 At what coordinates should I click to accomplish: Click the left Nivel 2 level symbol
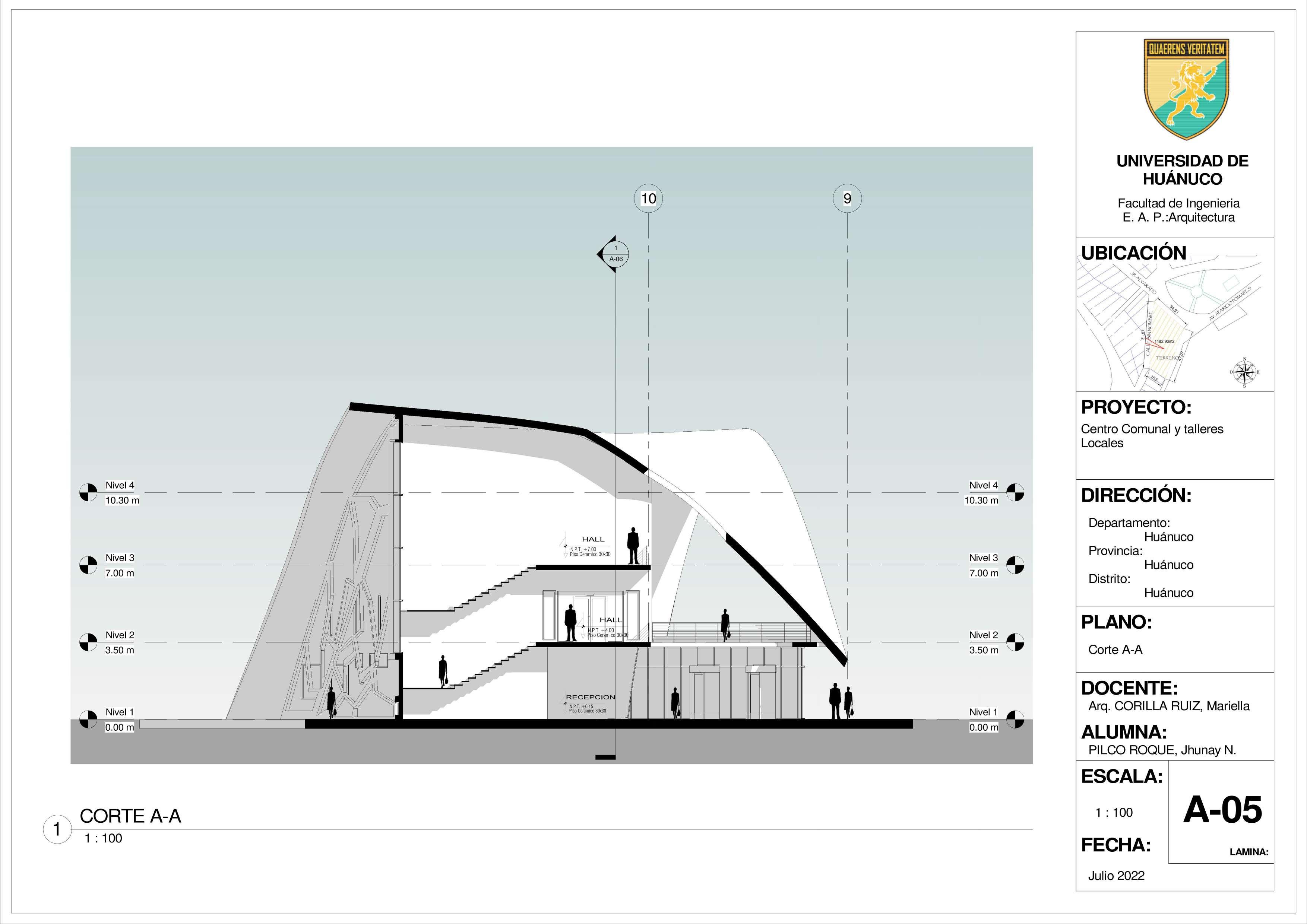tap(88, 642)
